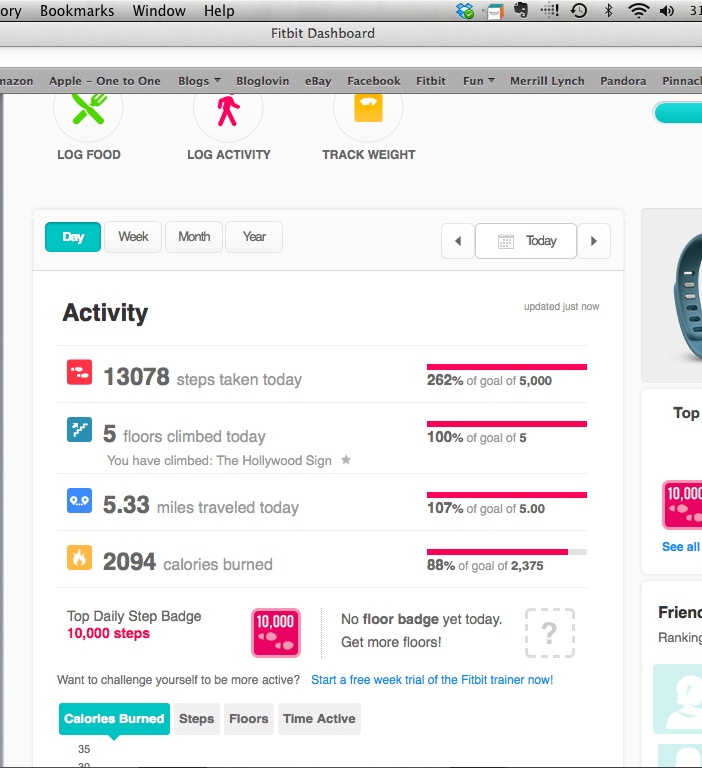Open the Today date picker

click(526, 241)
